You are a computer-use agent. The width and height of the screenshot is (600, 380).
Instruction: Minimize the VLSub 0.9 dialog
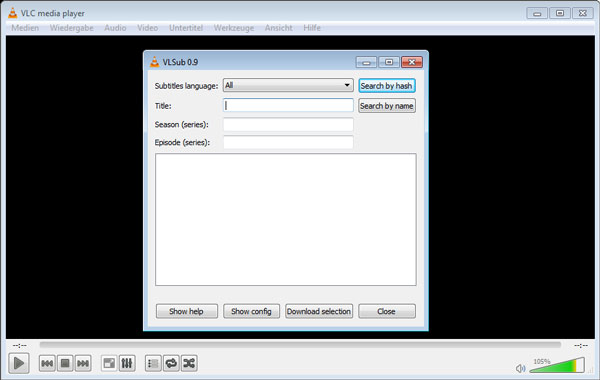click(366, 62)
